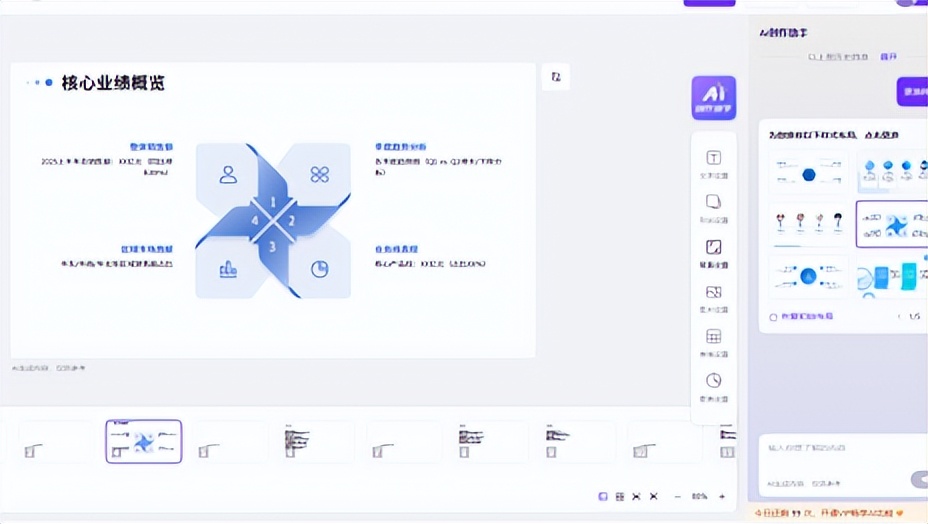The width and height of the screenshot is (928, 524).
Task: Select the chart settings pie-clock icon
Action: (x=714, y=380)
